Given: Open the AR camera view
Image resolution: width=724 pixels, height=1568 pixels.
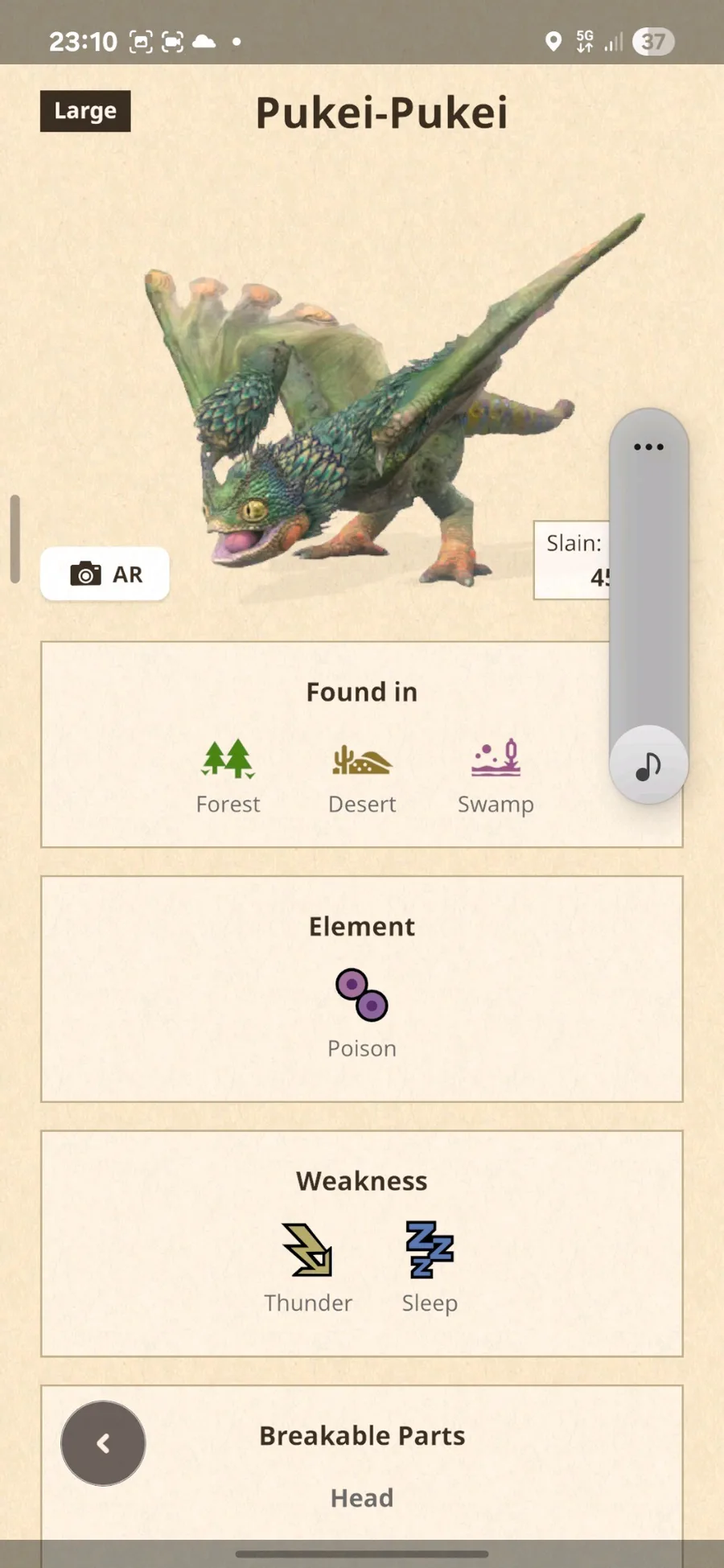Looking at the screenshot, I should tap(105, 574).
